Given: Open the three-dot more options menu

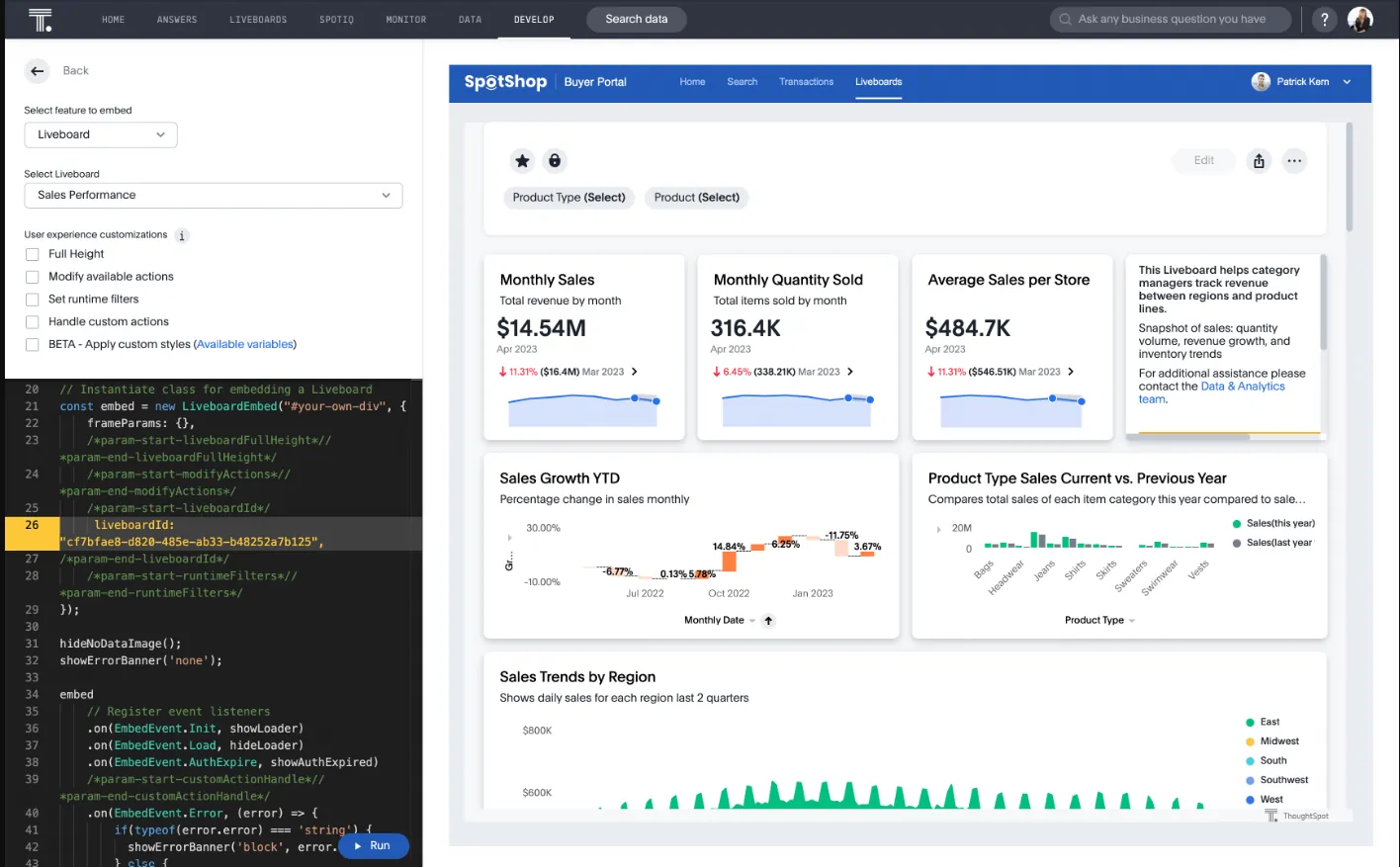Looking at the screenshot, I should 1294,160.
